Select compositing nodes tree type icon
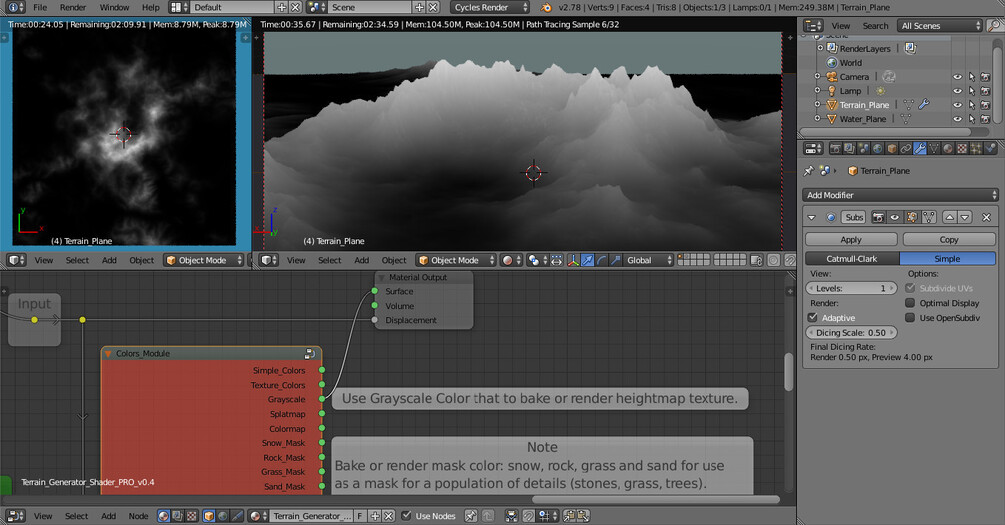 click(x=178, y=516)
